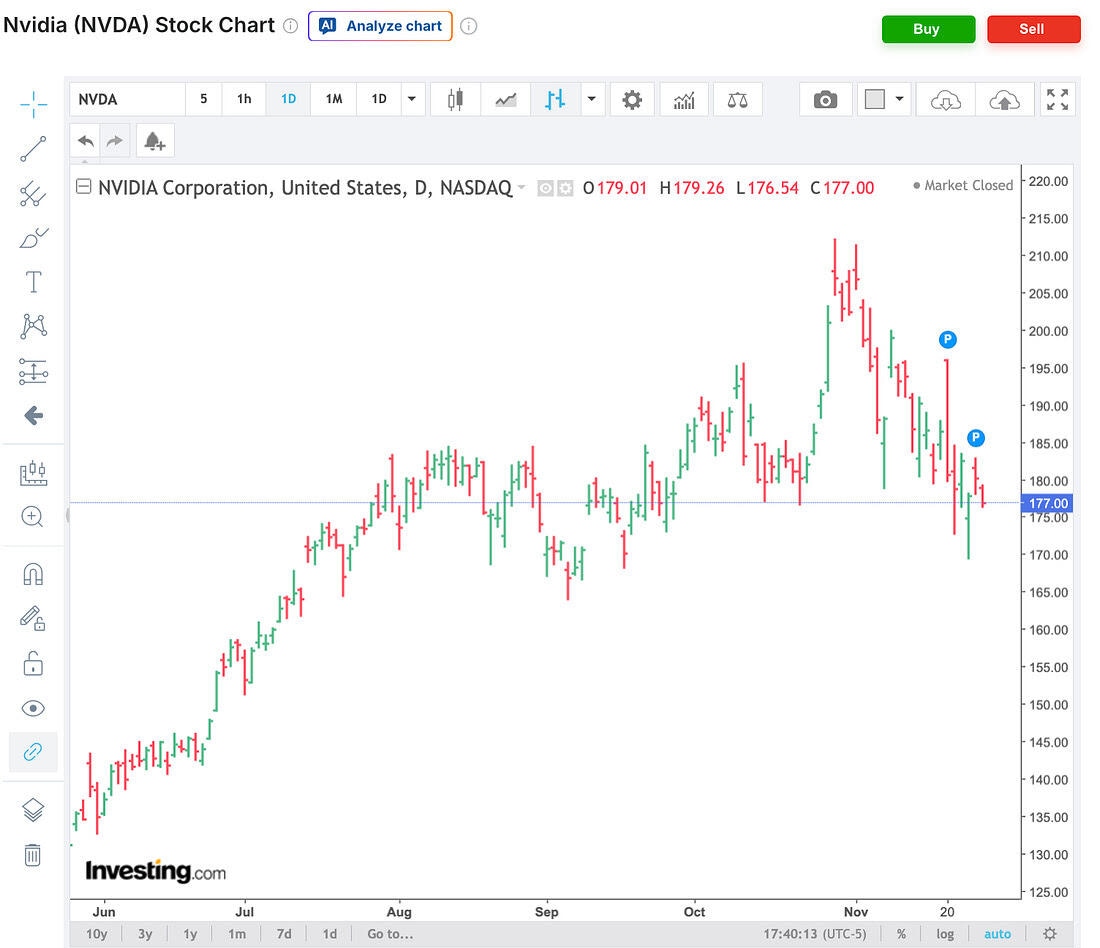This screenshot has height=948, width=1100.
Task: Click the back arrow icon in sidebar
Action: (x=33, y=415)
